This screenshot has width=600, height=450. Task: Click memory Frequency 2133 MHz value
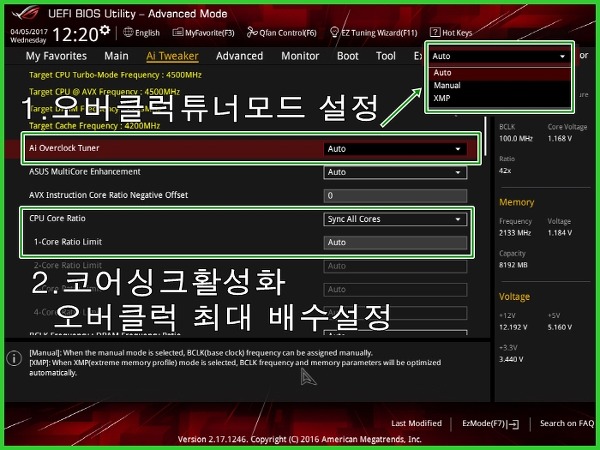(x=515, y=233)
